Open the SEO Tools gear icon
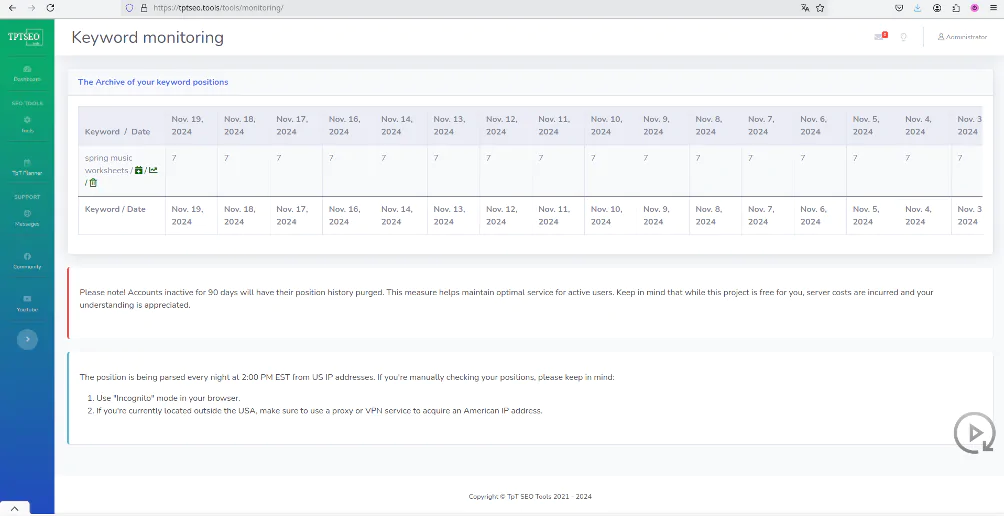This screenshot has width=1004, height=516. pyautogui.click(x=27, y=120)
